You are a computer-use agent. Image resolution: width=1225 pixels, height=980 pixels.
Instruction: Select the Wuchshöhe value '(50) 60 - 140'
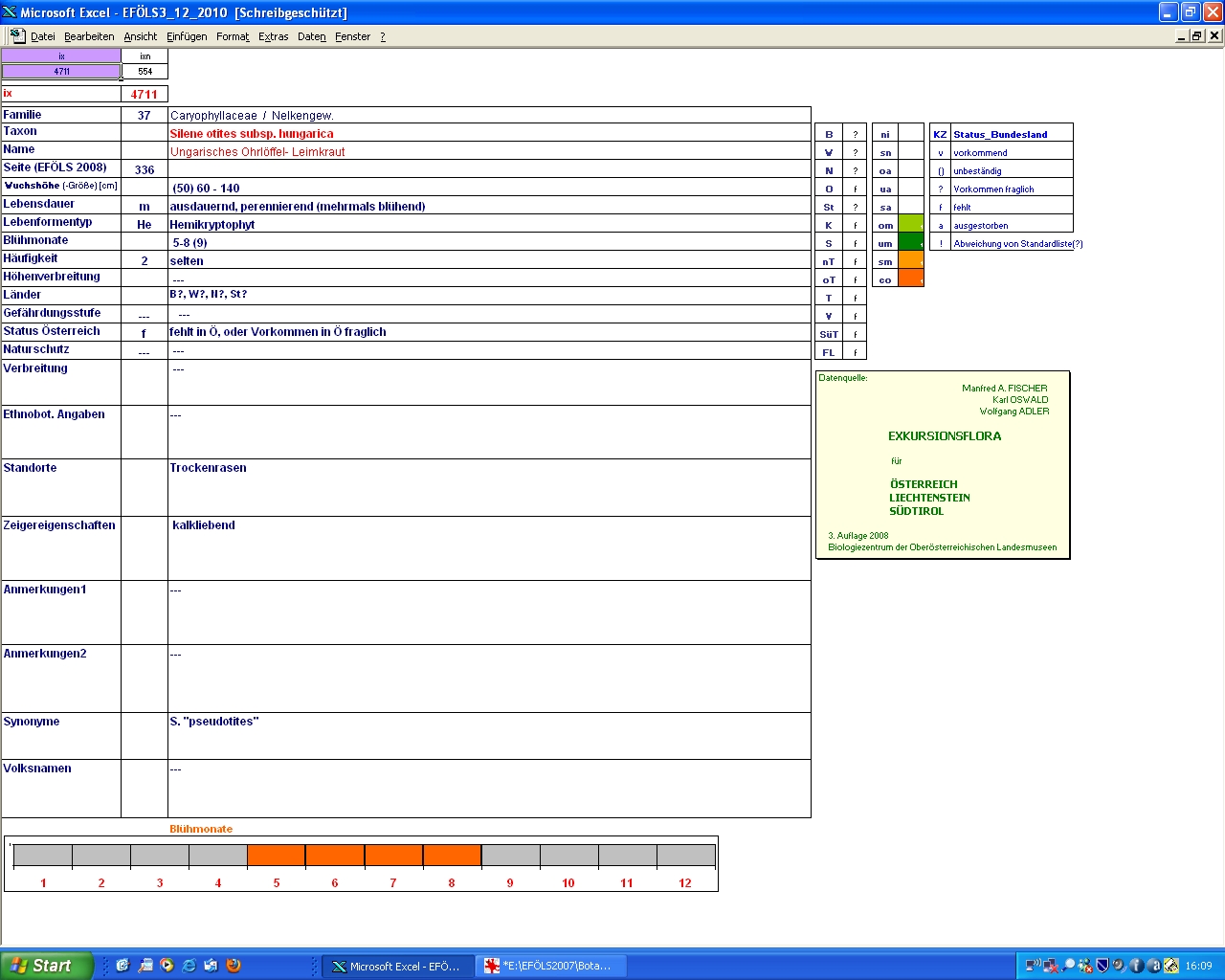489,188
